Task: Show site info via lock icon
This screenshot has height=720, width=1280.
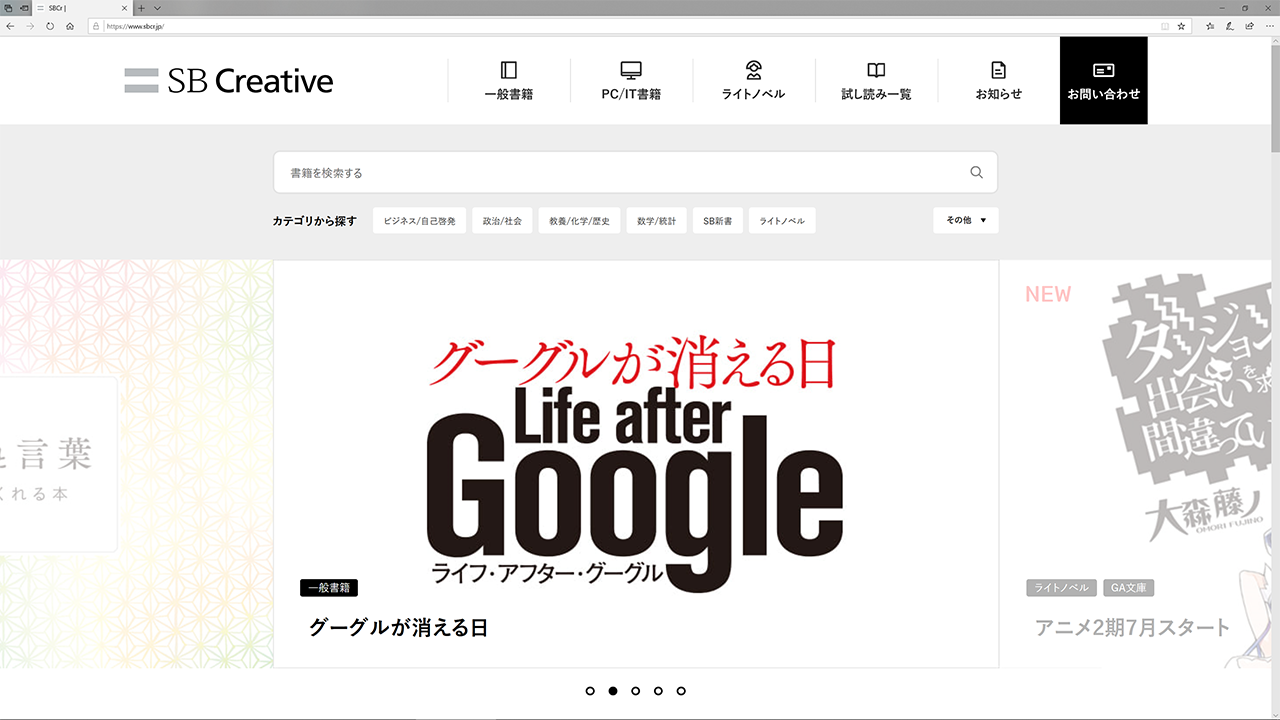Action: tap(96, 26)
